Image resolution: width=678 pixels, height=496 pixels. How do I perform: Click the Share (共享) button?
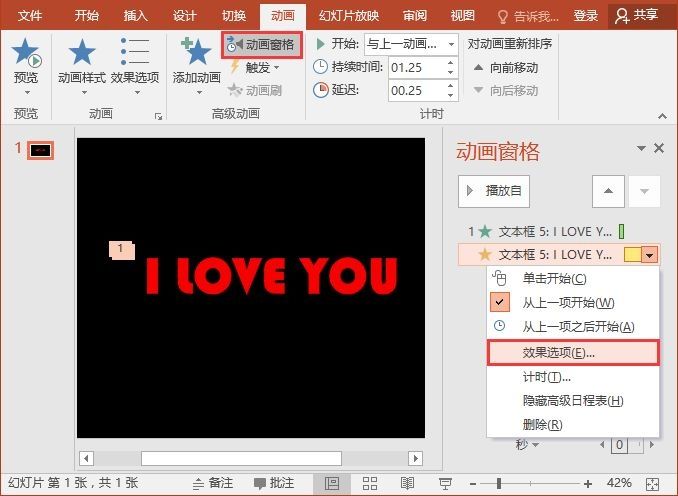tap(637, 16)
